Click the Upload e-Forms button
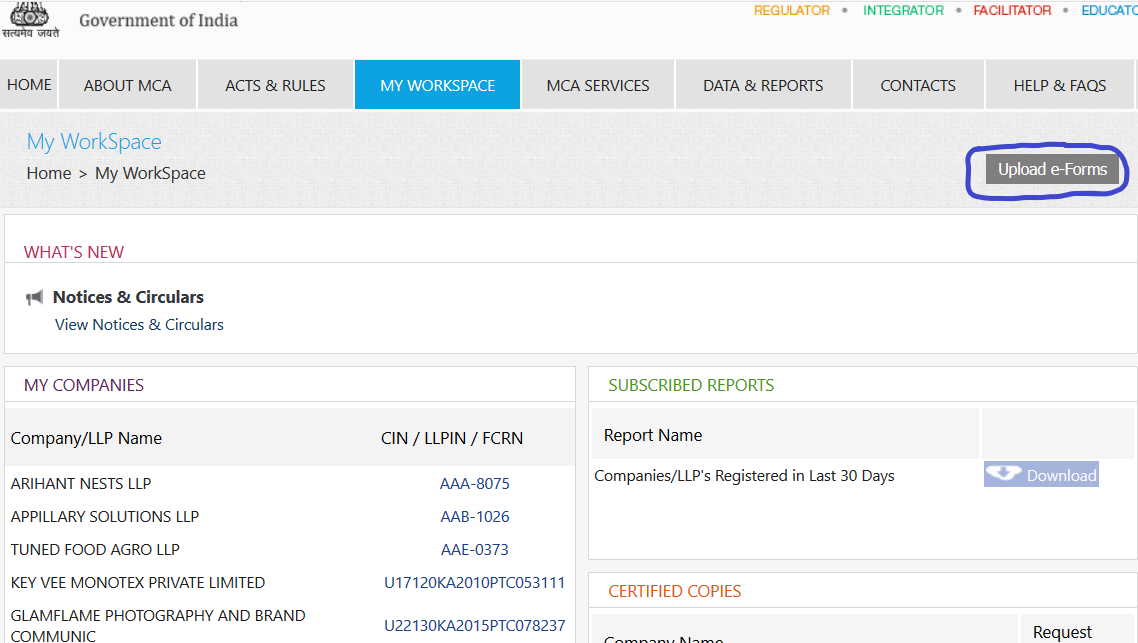The width and height of the screenshot is (1138, 643). 1052,169
